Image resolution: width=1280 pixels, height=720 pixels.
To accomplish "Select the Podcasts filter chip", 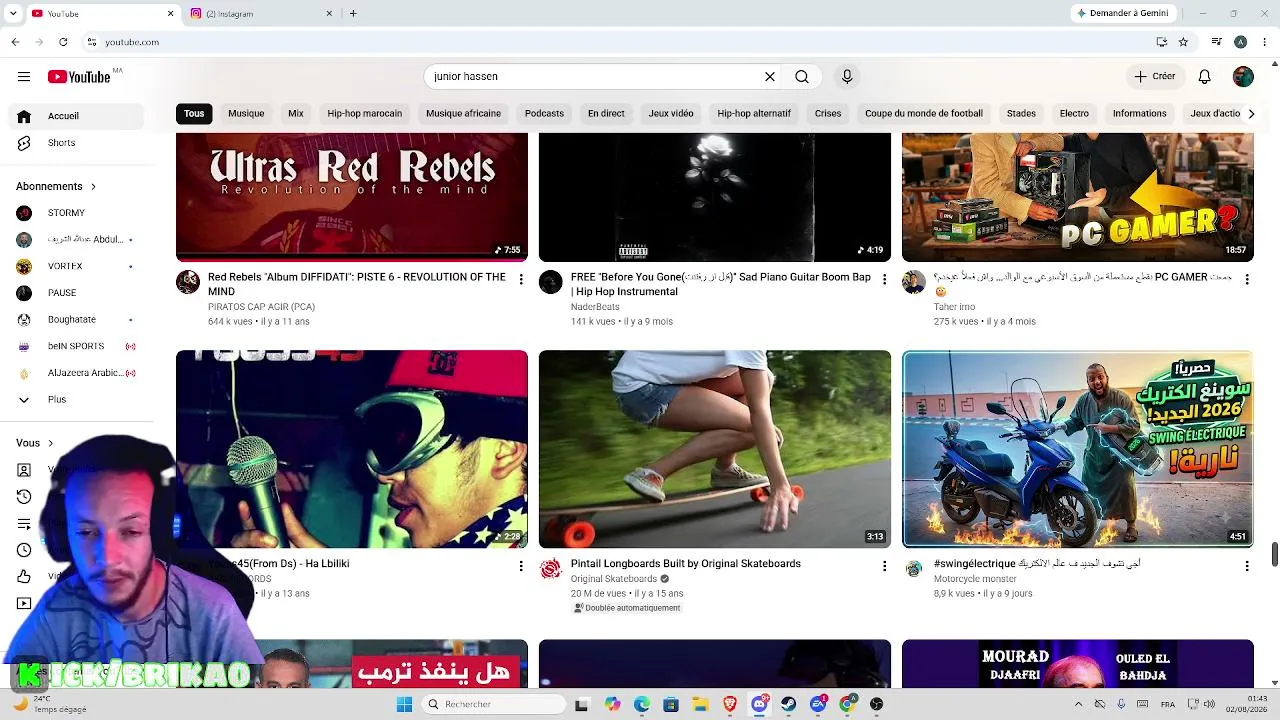I will [544, 114].
